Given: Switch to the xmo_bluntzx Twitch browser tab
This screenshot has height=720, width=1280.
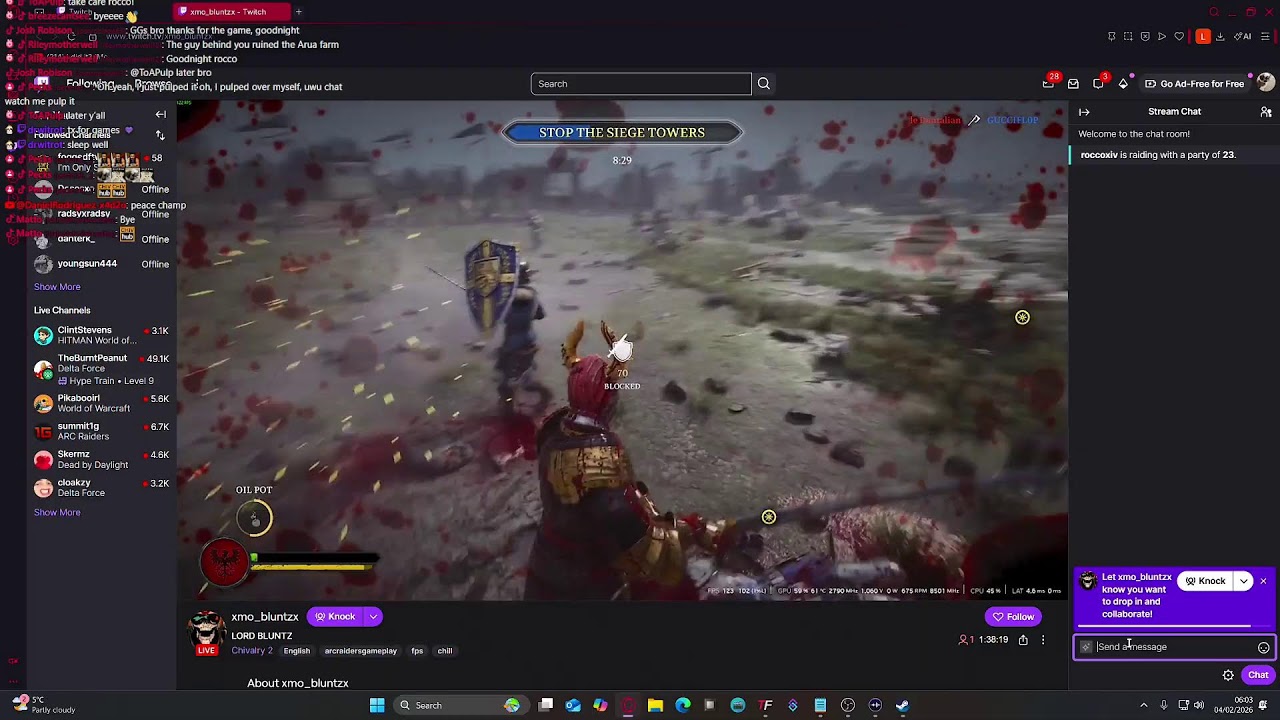Looking at the screenshot, I should (231, 12).
